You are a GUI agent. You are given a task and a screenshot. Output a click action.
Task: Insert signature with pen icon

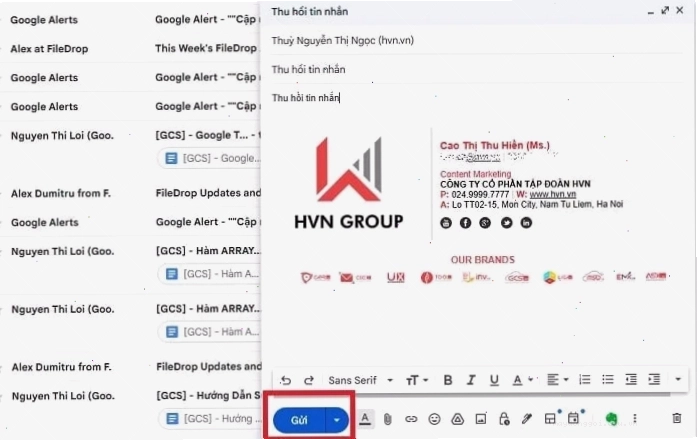tap(527, 419)
